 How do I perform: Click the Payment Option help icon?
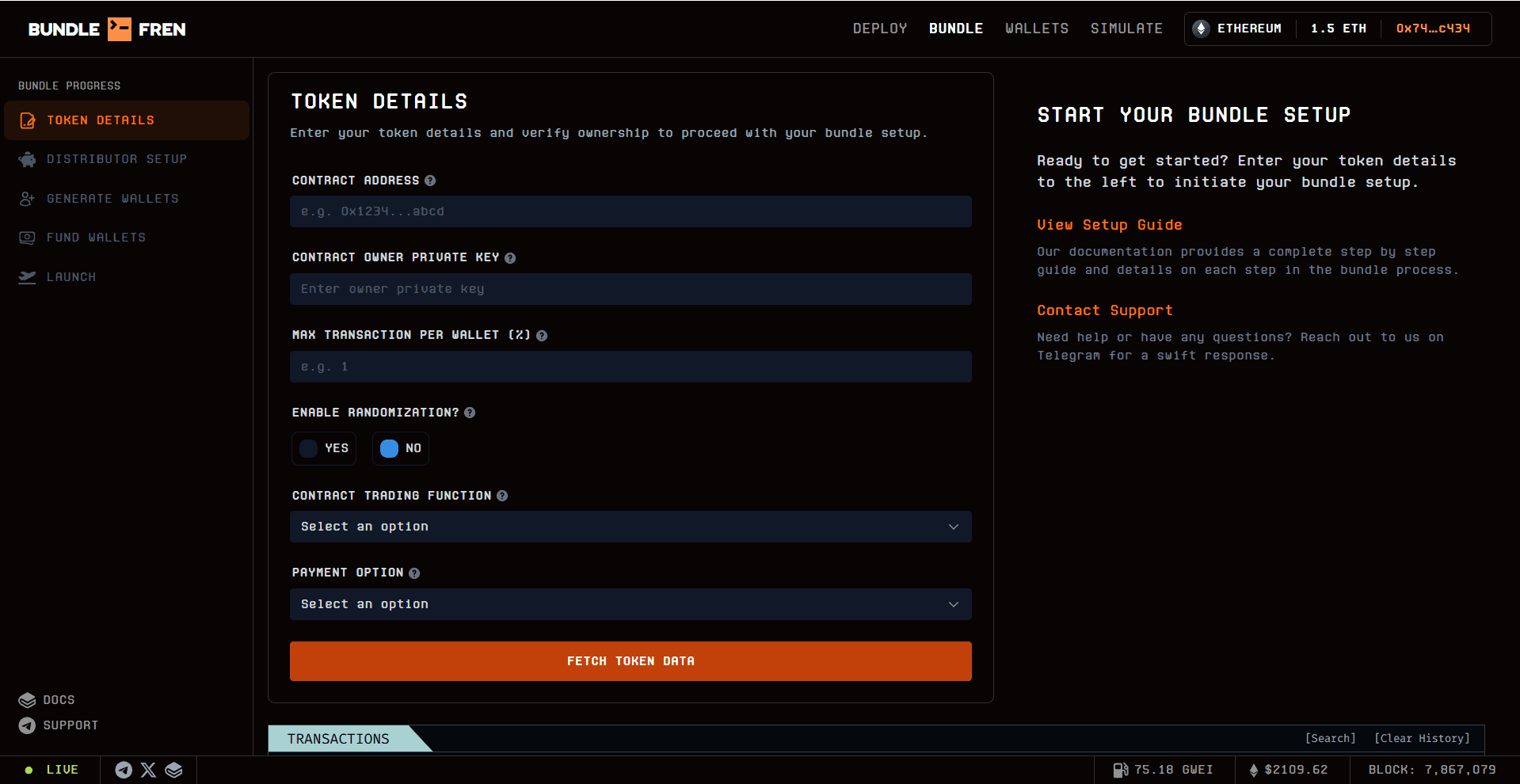click(414, 573)
